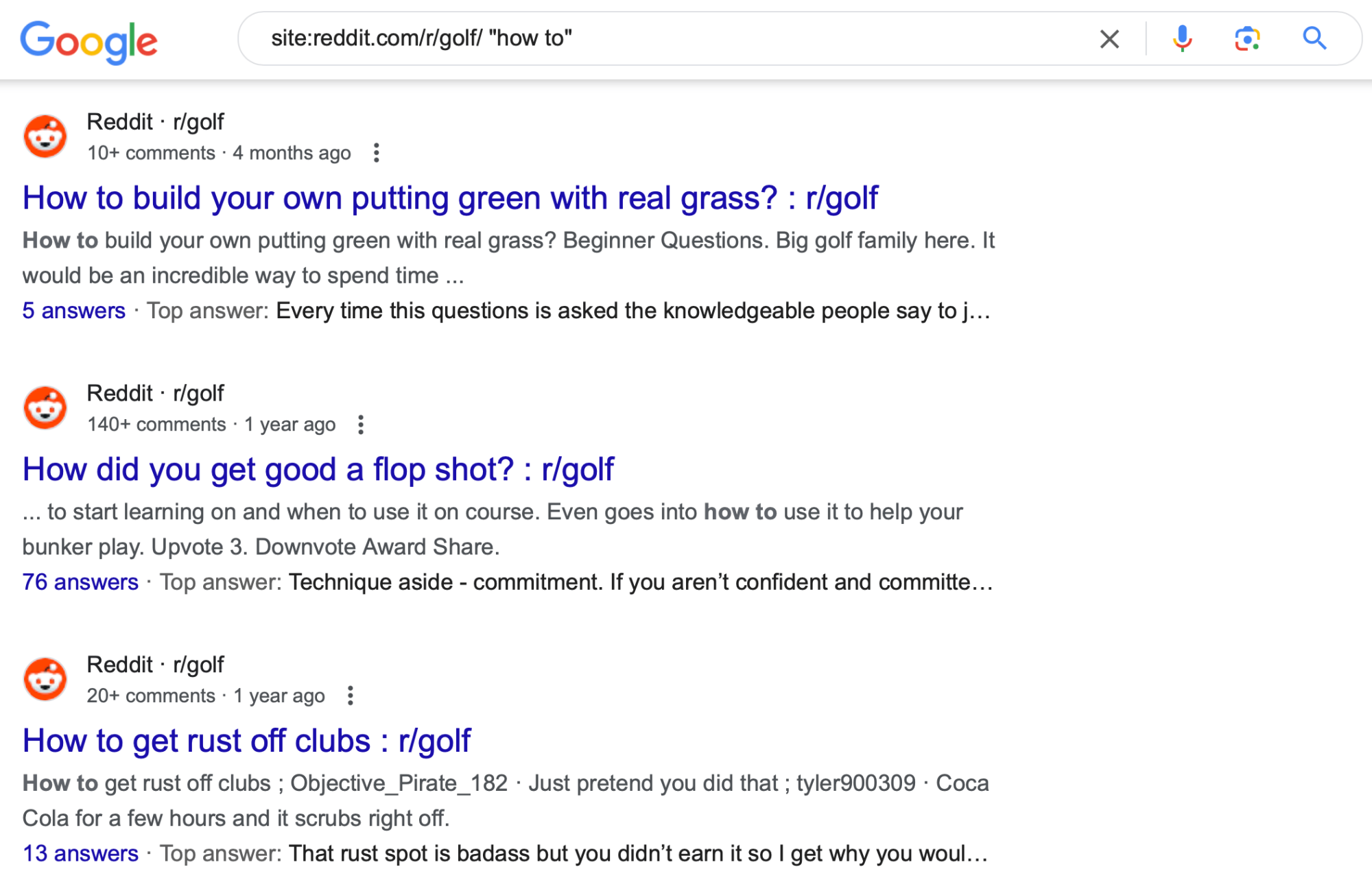Click the '20+ comments · 1 year ago' text

(x=206, y=696)
